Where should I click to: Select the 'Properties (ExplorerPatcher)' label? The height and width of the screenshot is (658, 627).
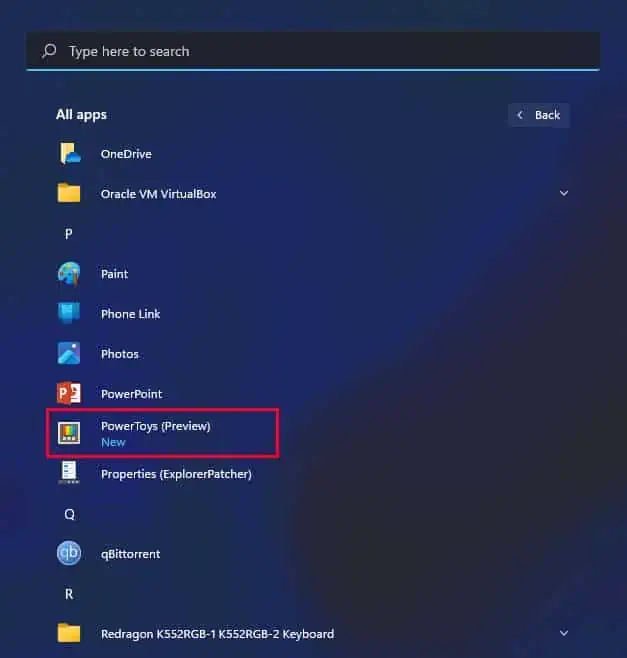(x=176, y=474)
